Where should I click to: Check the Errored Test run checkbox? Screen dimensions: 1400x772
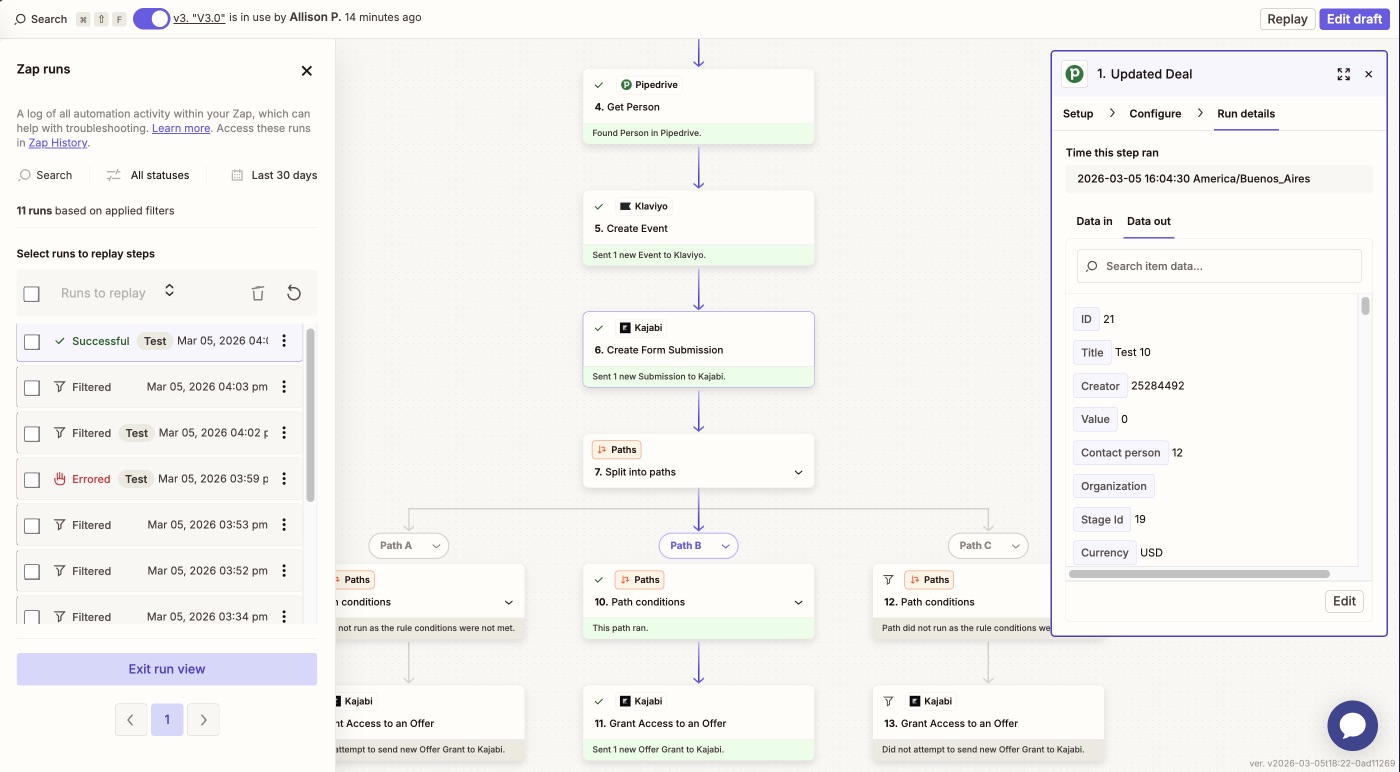click(32, 480)
